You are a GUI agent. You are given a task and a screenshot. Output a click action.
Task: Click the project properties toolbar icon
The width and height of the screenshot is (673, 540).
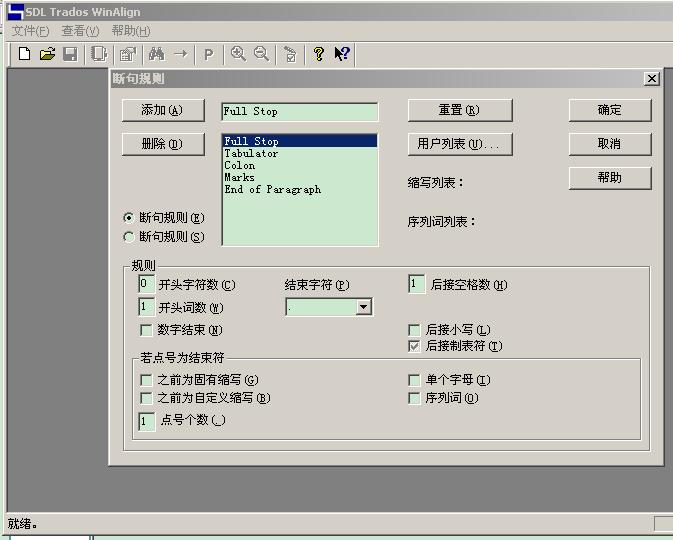tap(128, 54)
